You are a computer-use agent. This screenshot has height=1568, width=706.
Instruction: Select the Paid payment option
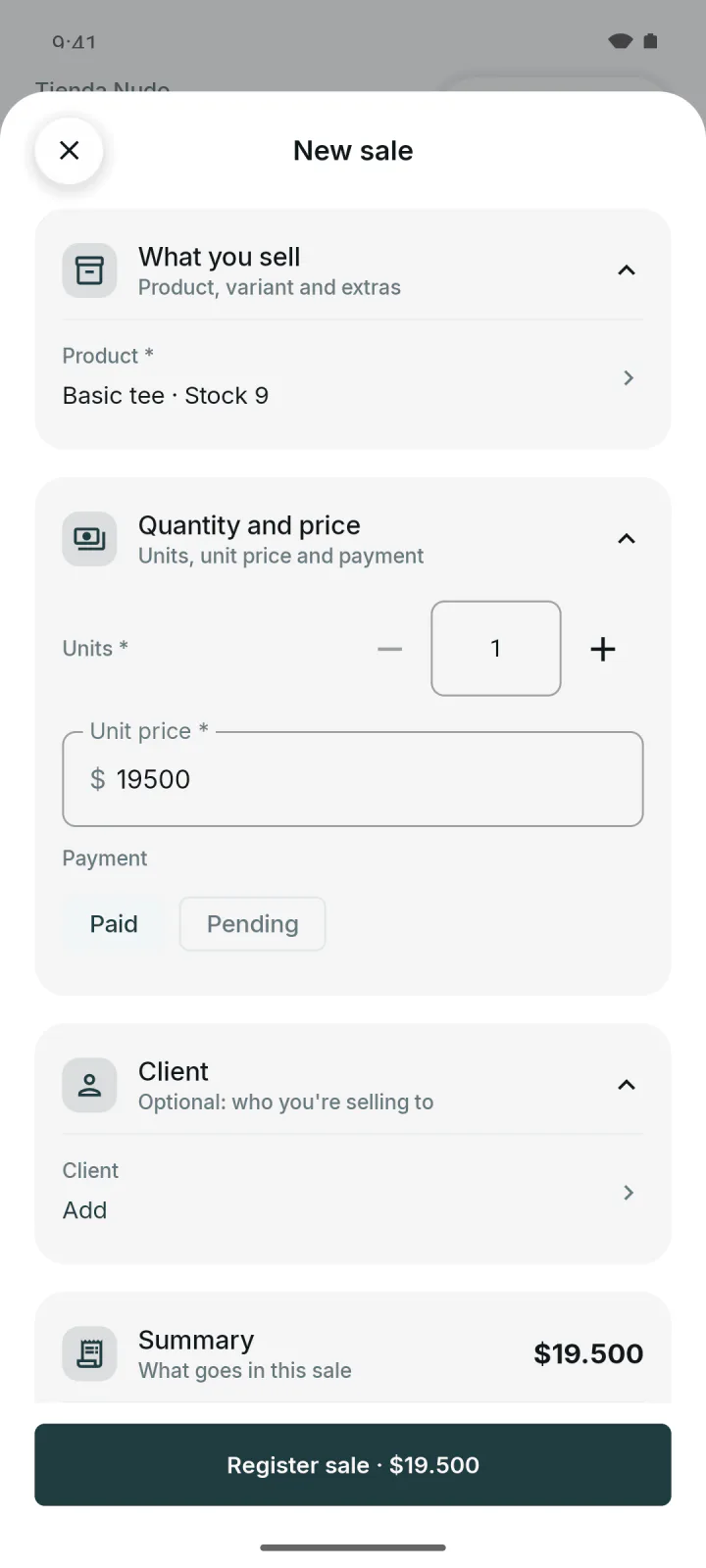pyautogui.click(x=114, y=924)
